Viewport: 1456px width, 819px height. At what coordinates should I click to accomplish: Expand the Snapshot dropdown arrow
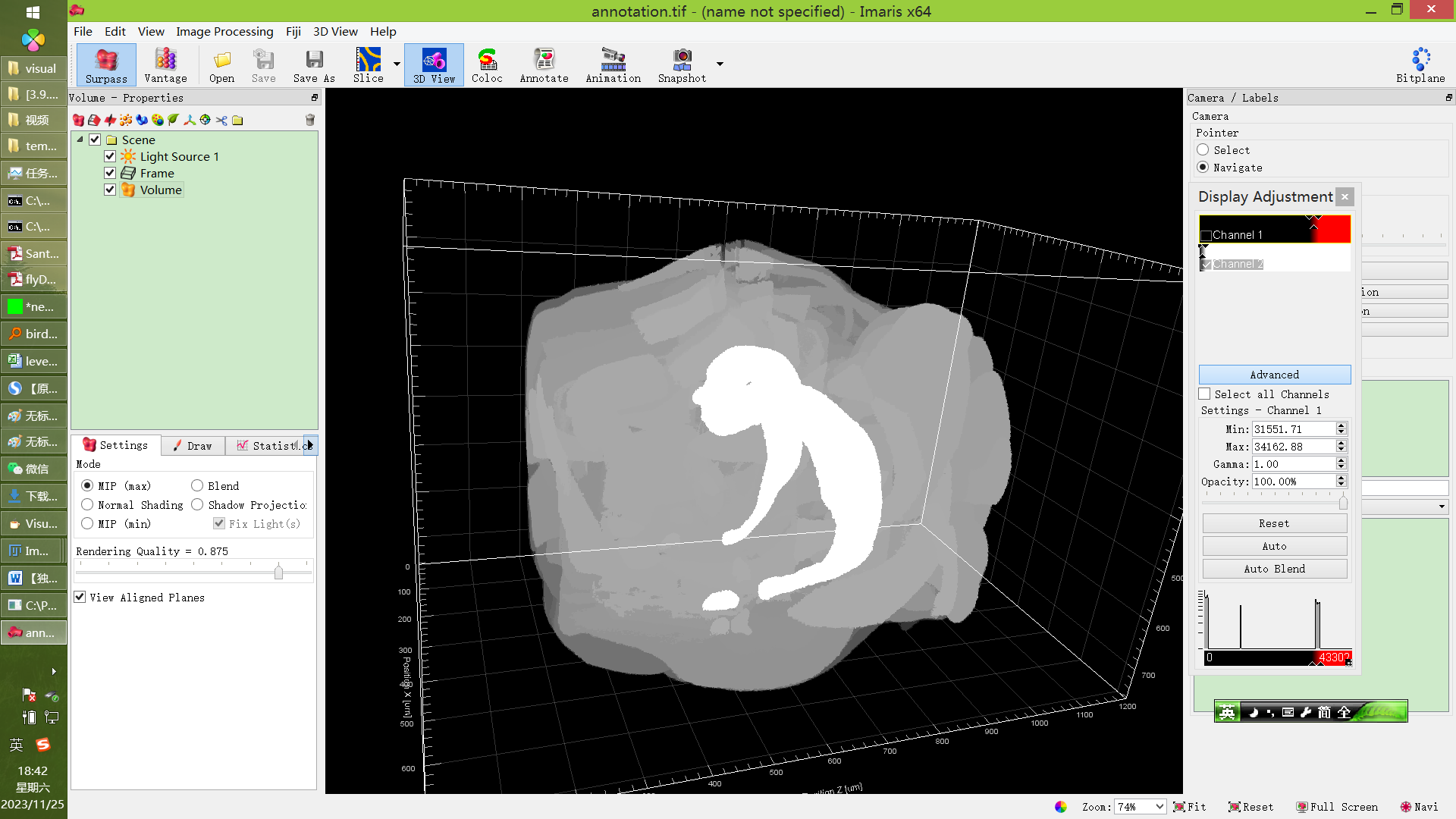[720, 64]
